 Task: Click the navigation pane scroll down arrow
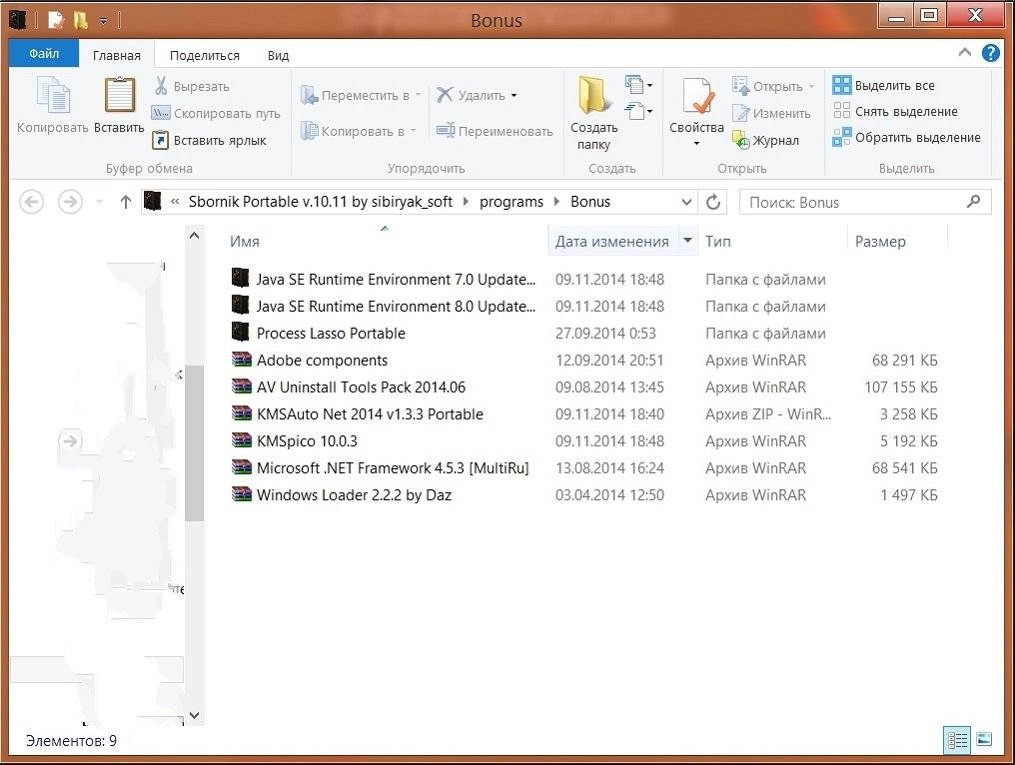(194, 715)
